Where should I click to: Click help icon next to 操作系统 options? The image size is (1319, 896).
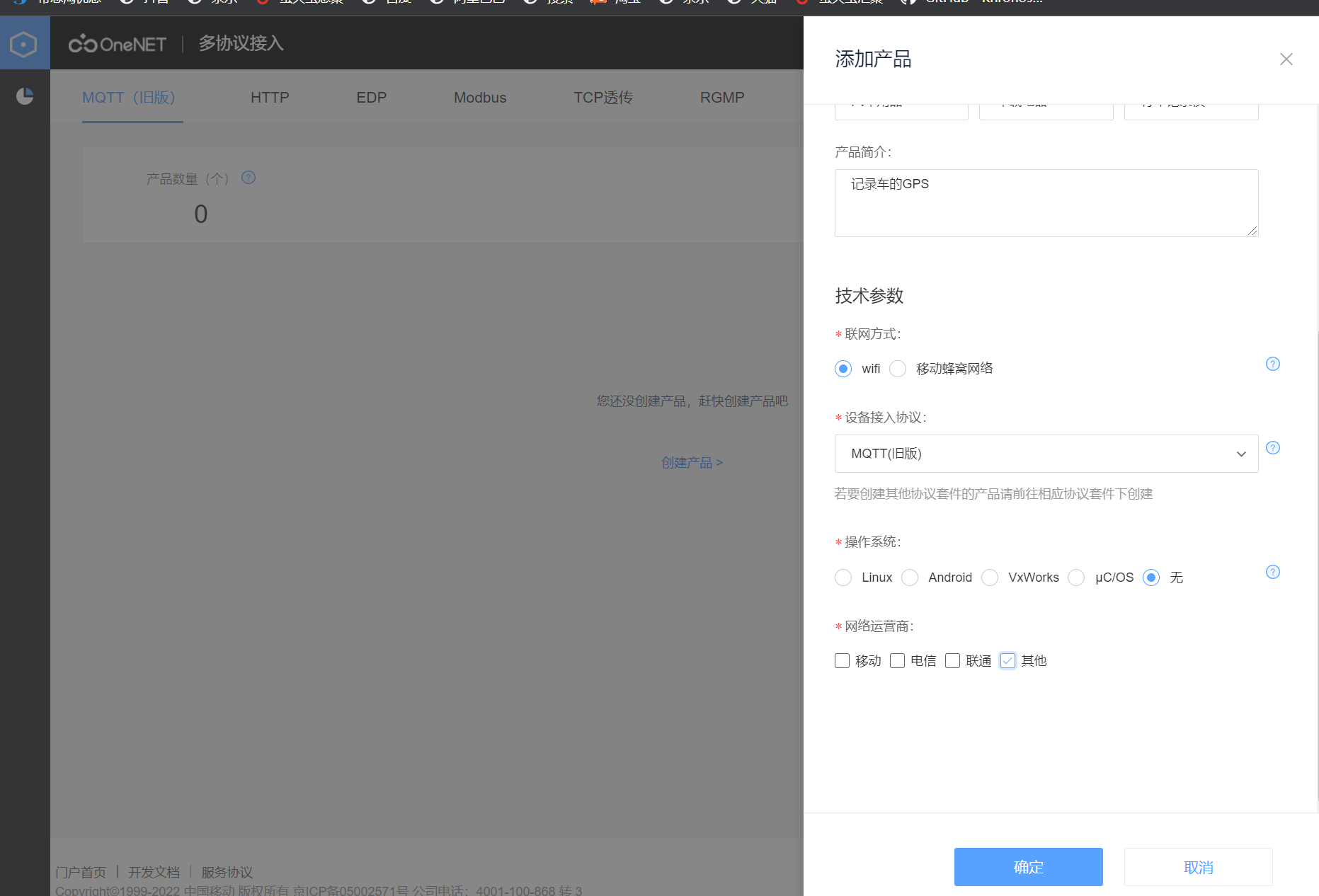(x=1273, y=572)
